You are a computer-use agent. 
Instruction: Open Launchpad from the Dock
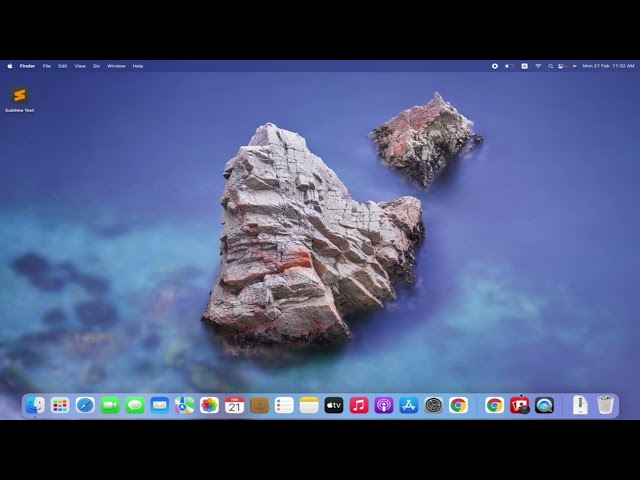(x=60, y=405)
